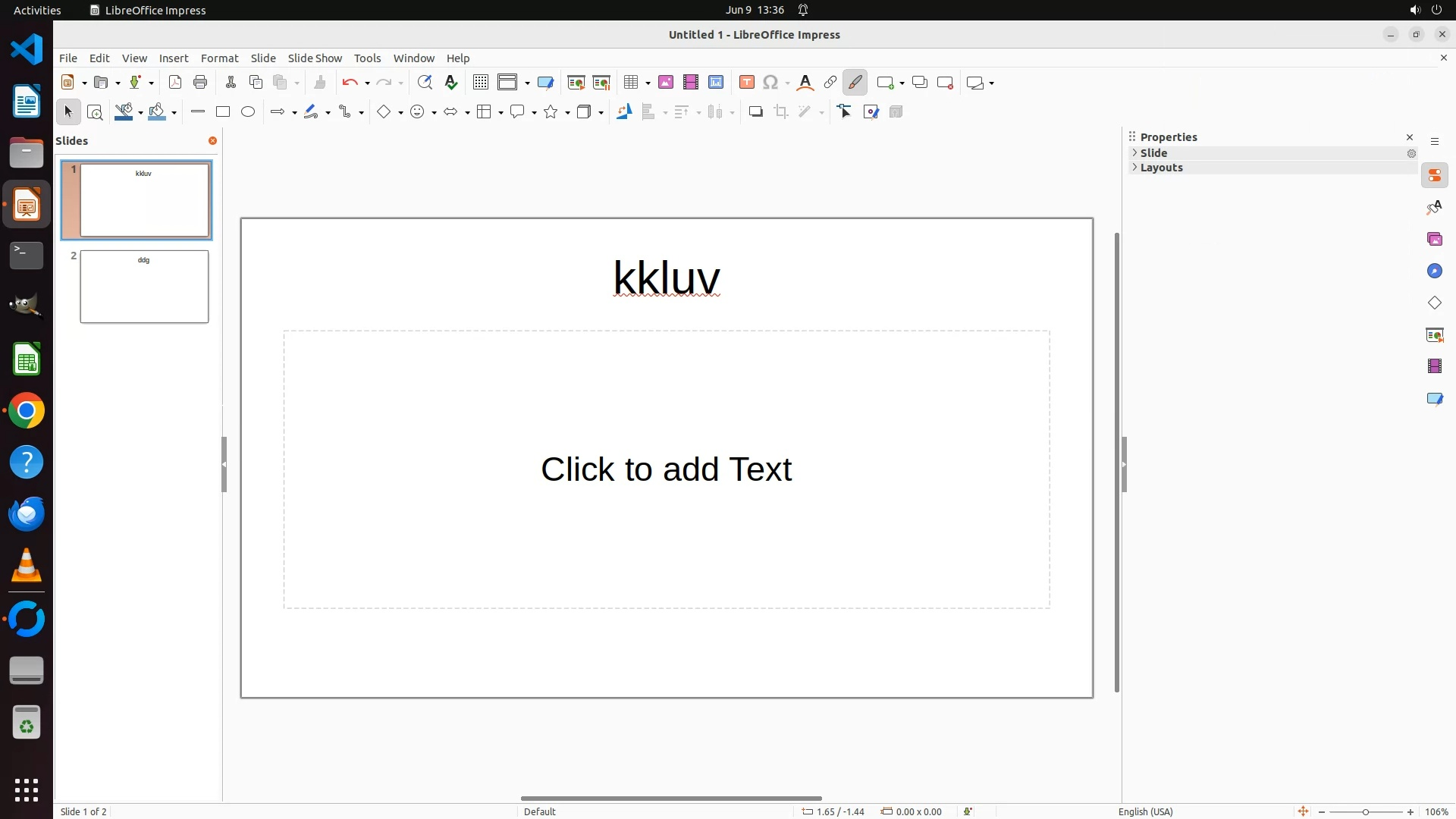Screen dimensions: 1456x819
Task: Open the Slide Show menu
Action: click(x=315, y=58)
